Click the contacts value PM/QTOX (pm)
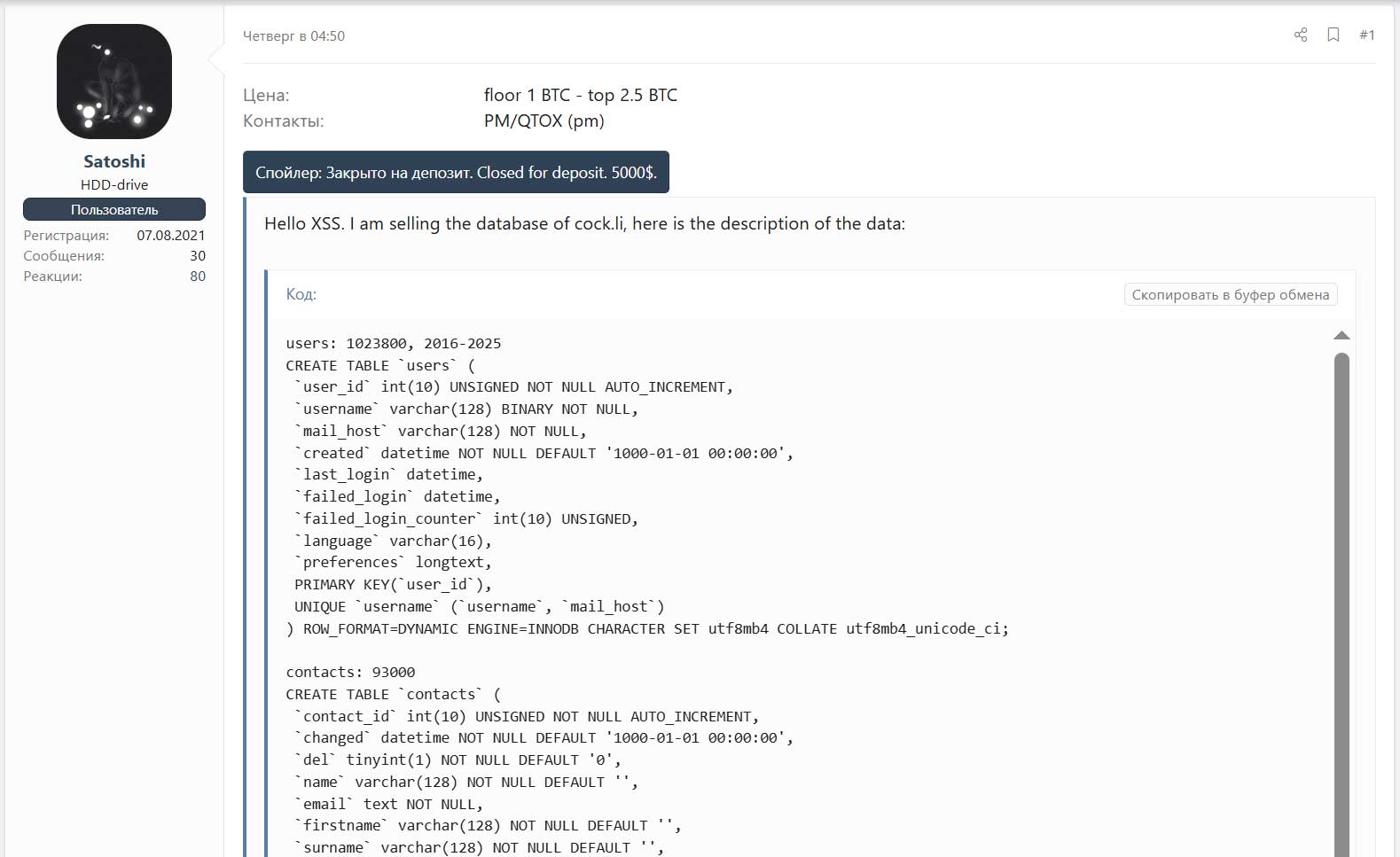Viewport: 1400px width, 857px height. pyautogui.click(x=544, y=121)
